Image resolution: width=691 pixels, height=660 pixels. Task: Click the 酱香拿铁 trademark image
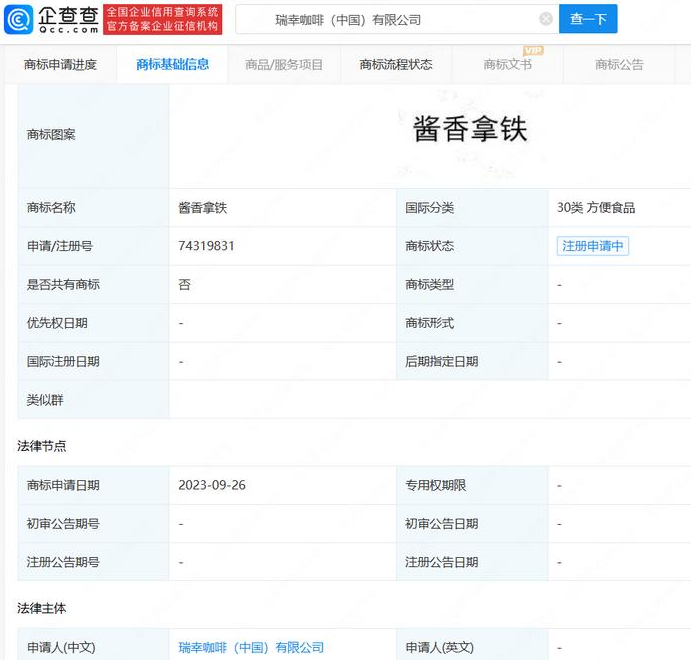pos(470,129)
